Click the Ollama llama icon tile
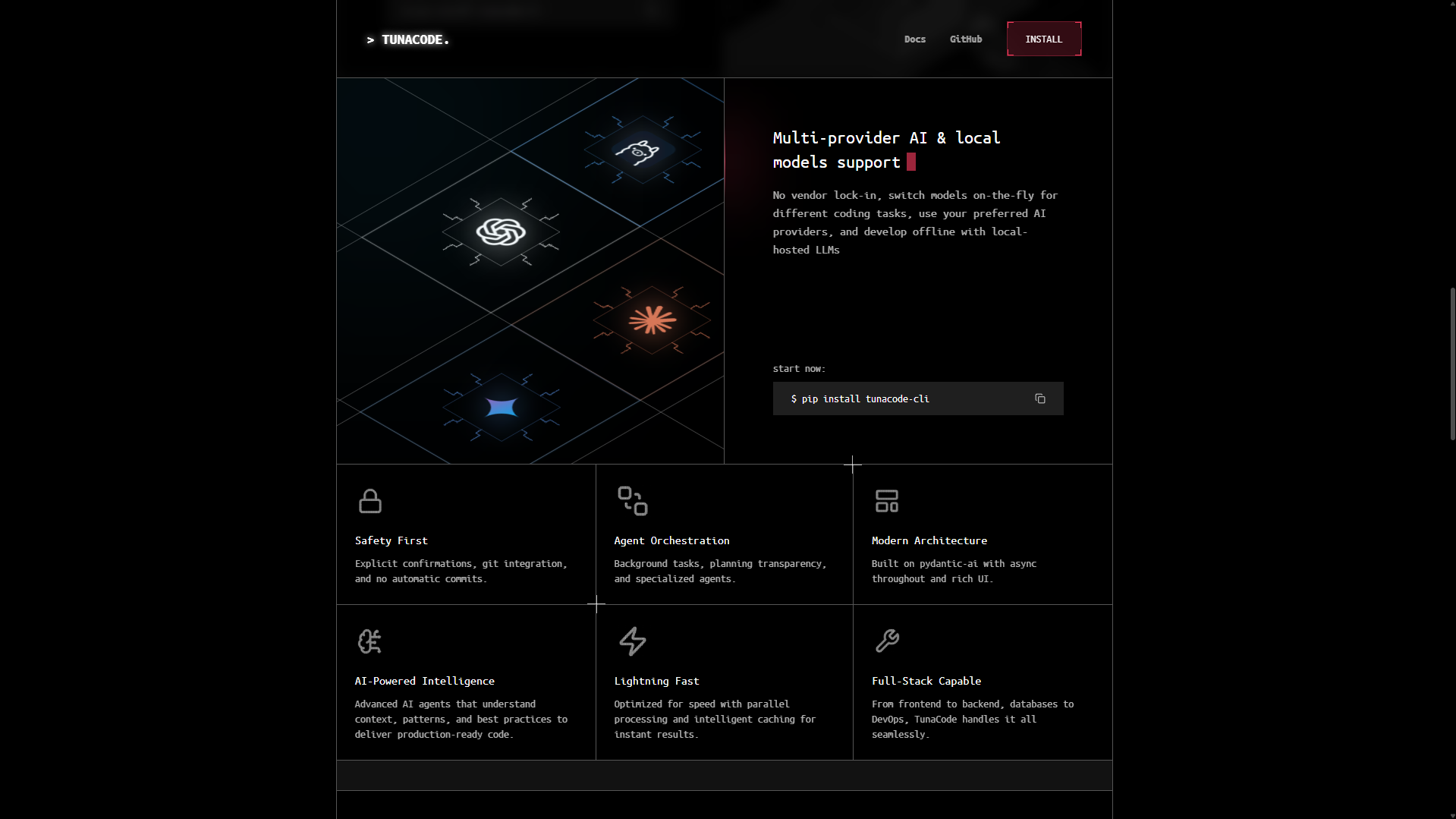Viewport: 1456px width, 819px height. [x=642, y=150]
